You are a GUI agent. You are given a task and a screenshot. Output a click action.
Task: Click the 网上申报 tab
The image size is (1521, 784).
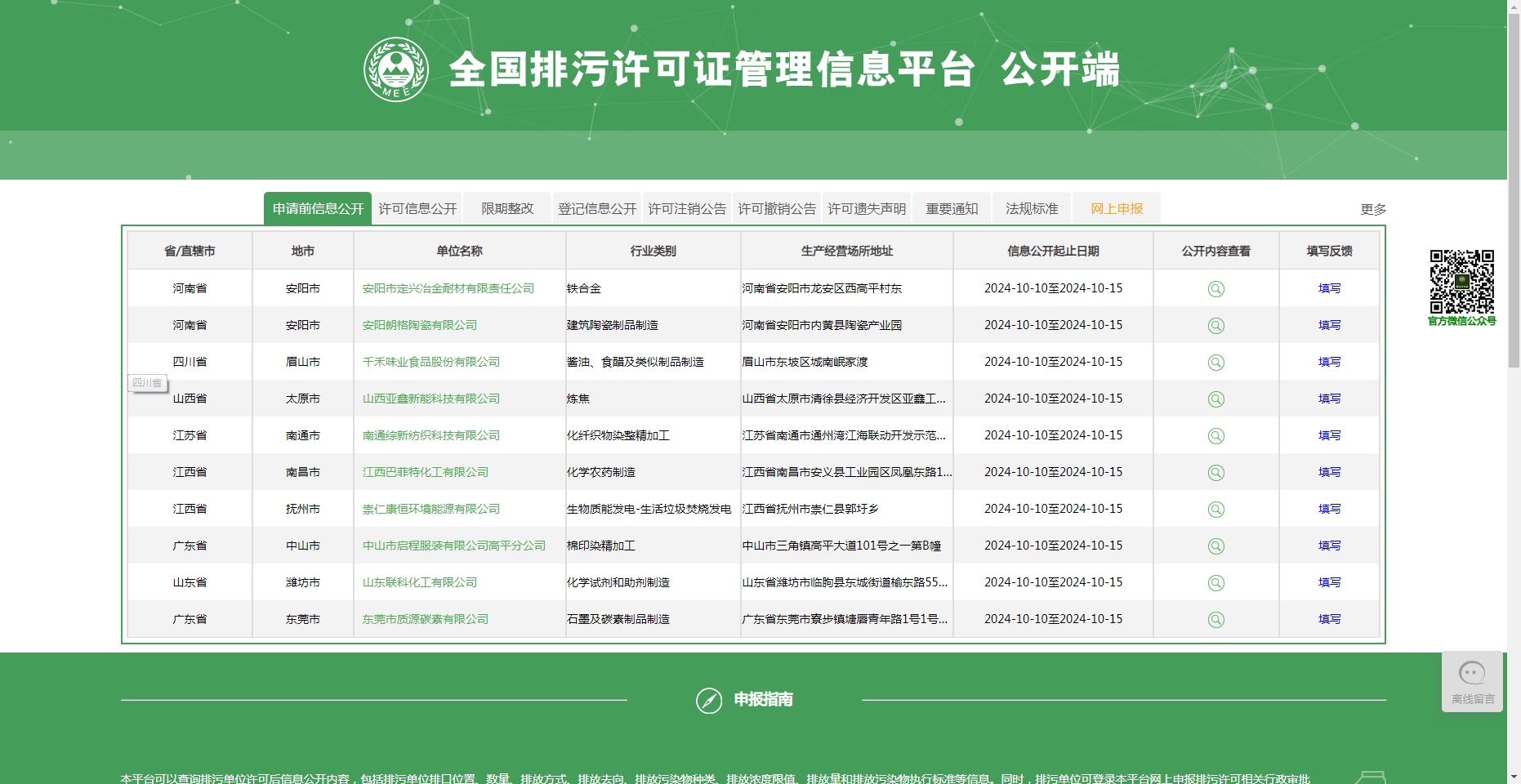(x=1117, y=208)
